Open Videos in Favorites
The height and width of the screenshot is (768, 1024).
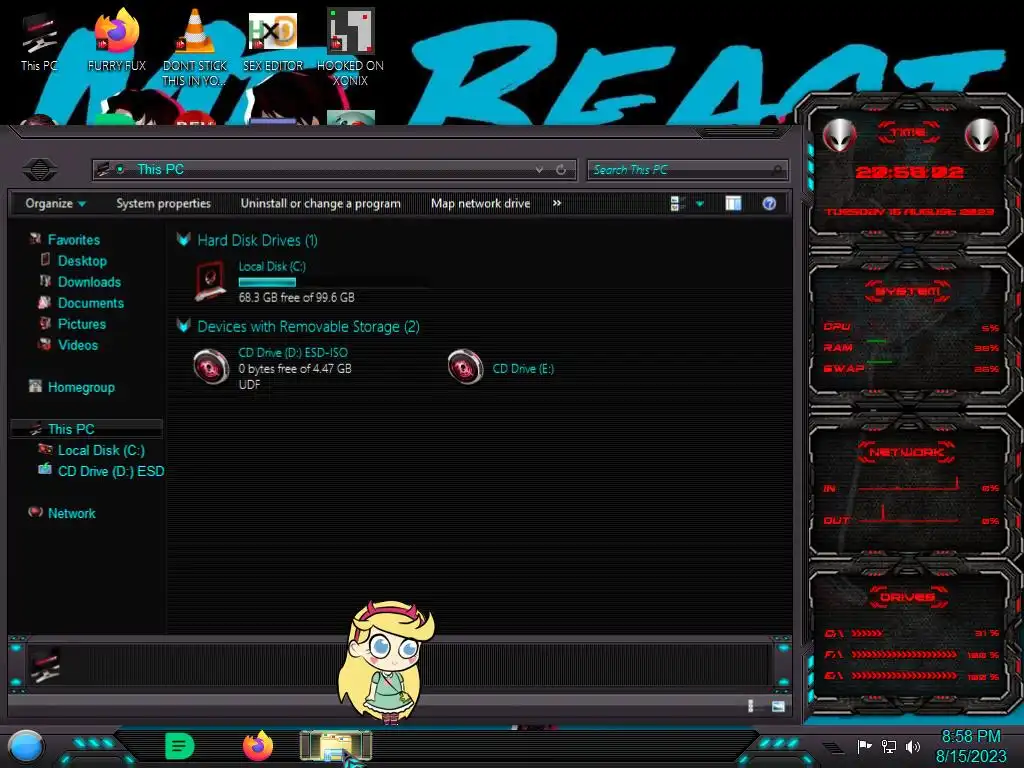pyautogui.click(x=77, y=345)
